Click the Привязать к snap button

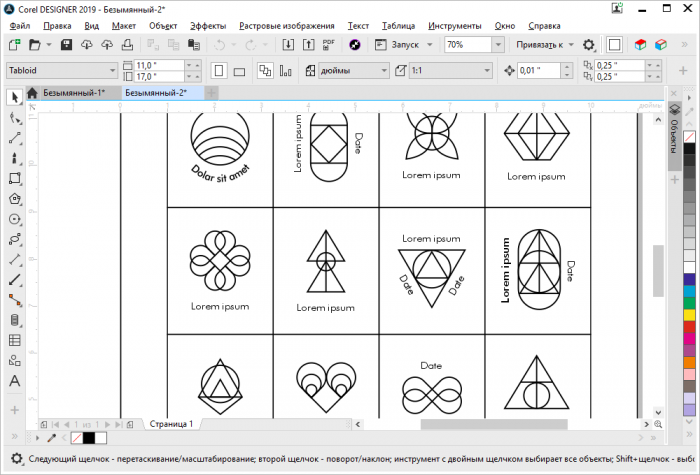[x=544, y=45]
